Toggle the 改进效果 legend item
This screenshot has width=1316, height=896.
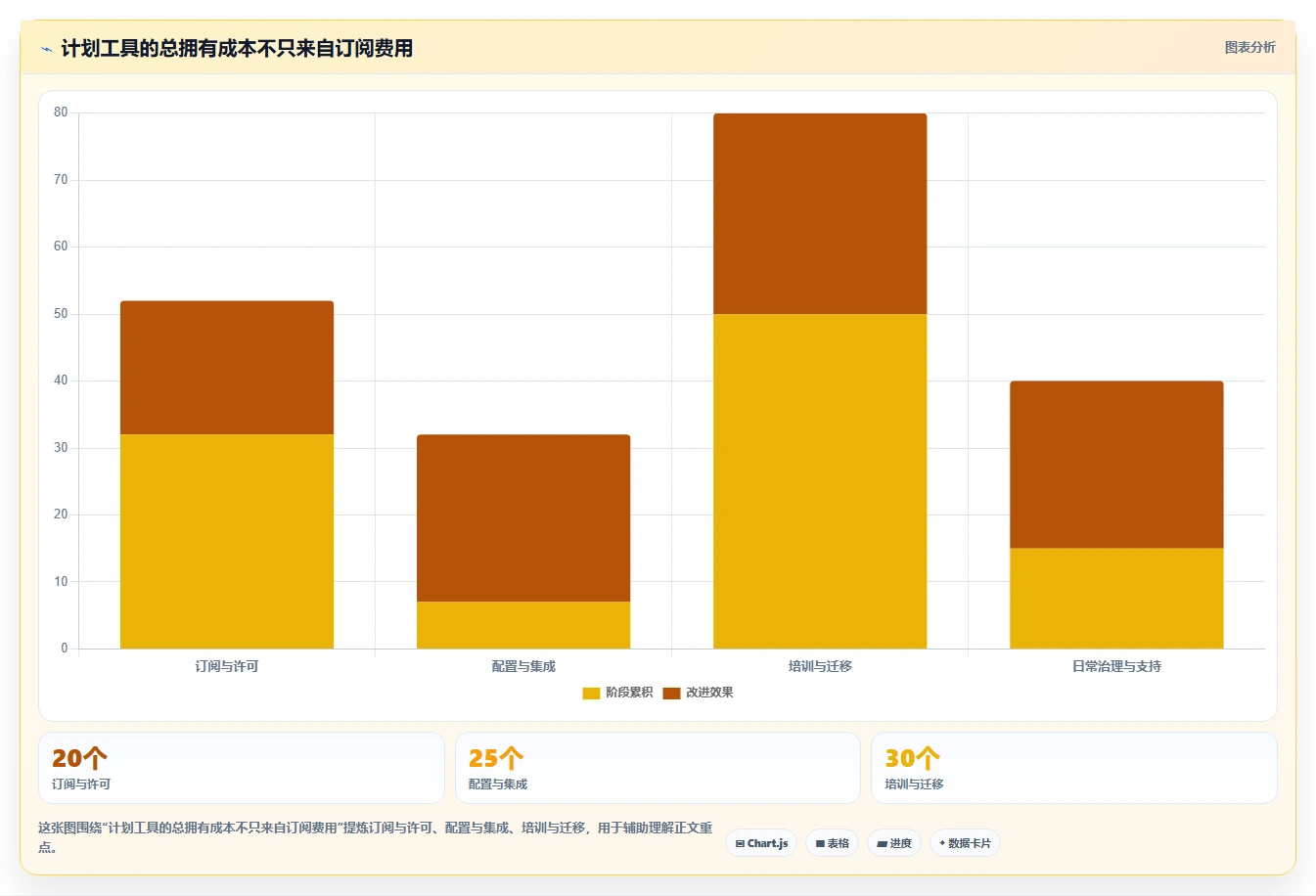pos(698,693)
